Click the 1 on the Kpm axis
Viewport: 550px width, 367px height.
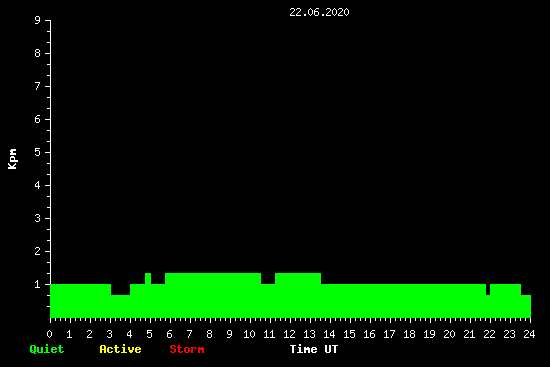(x=38, y=284)
